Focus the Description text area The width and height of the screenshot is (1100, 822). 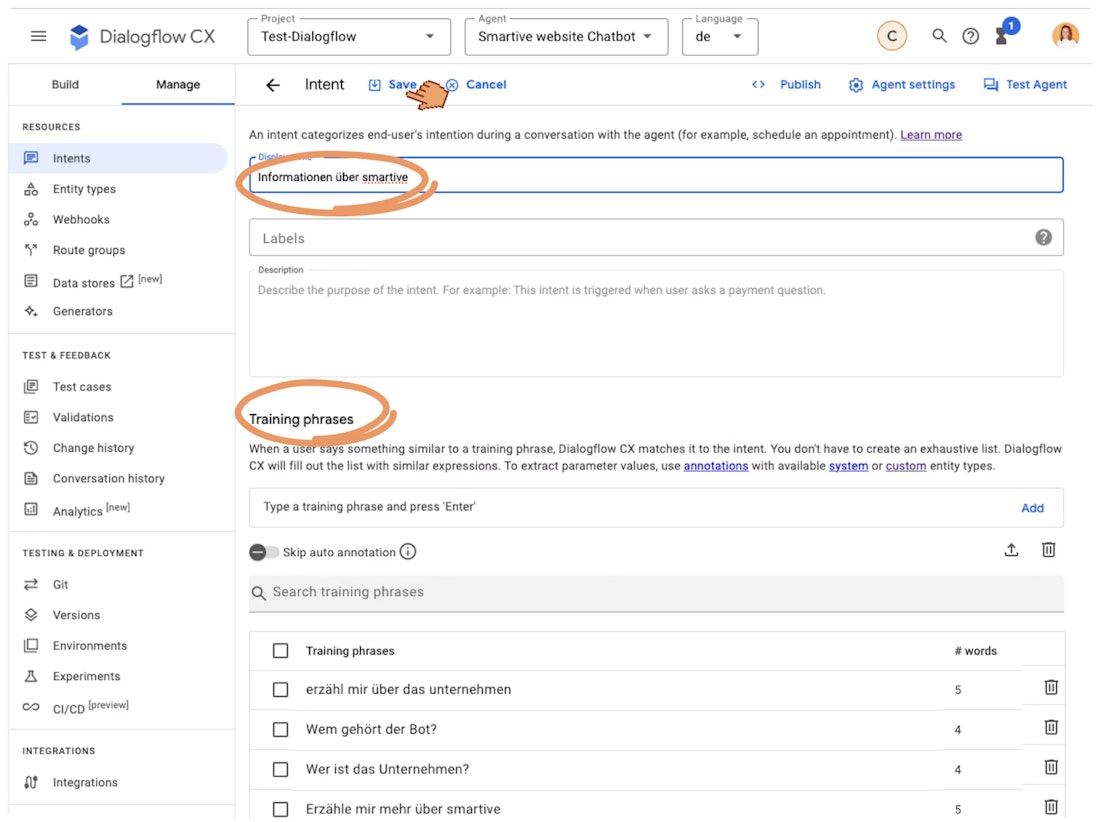click(x=656, y=323)
